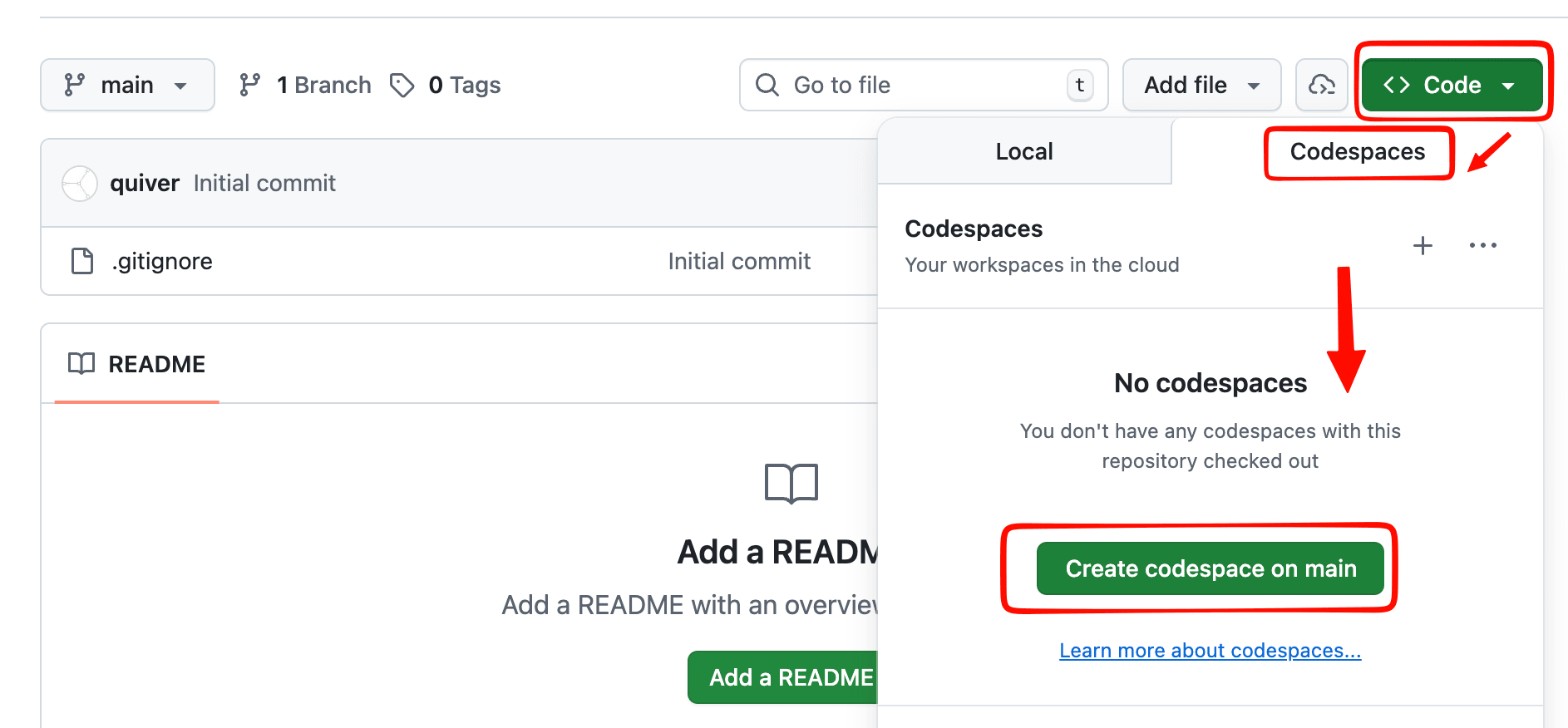Select the README tab

tap(137, 364)
